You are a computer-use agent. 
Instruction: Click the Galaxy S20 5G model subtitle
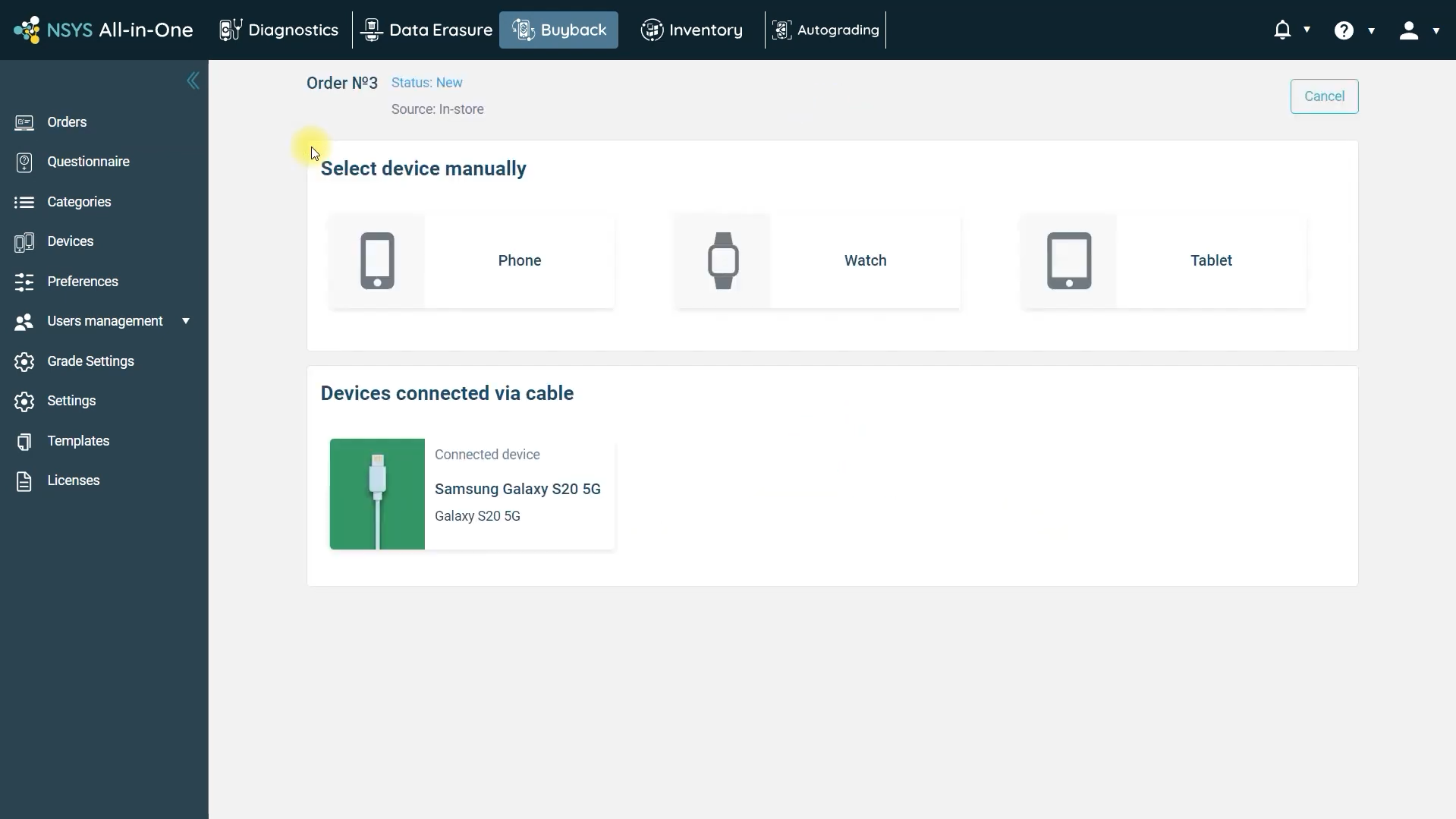tap(477, 516)
